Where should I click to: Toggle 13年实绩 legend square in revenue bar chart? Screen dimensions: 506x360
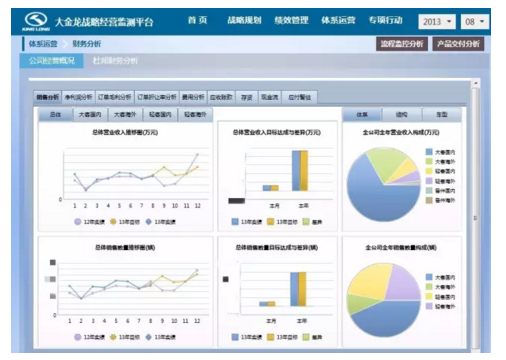pos(235,222)
